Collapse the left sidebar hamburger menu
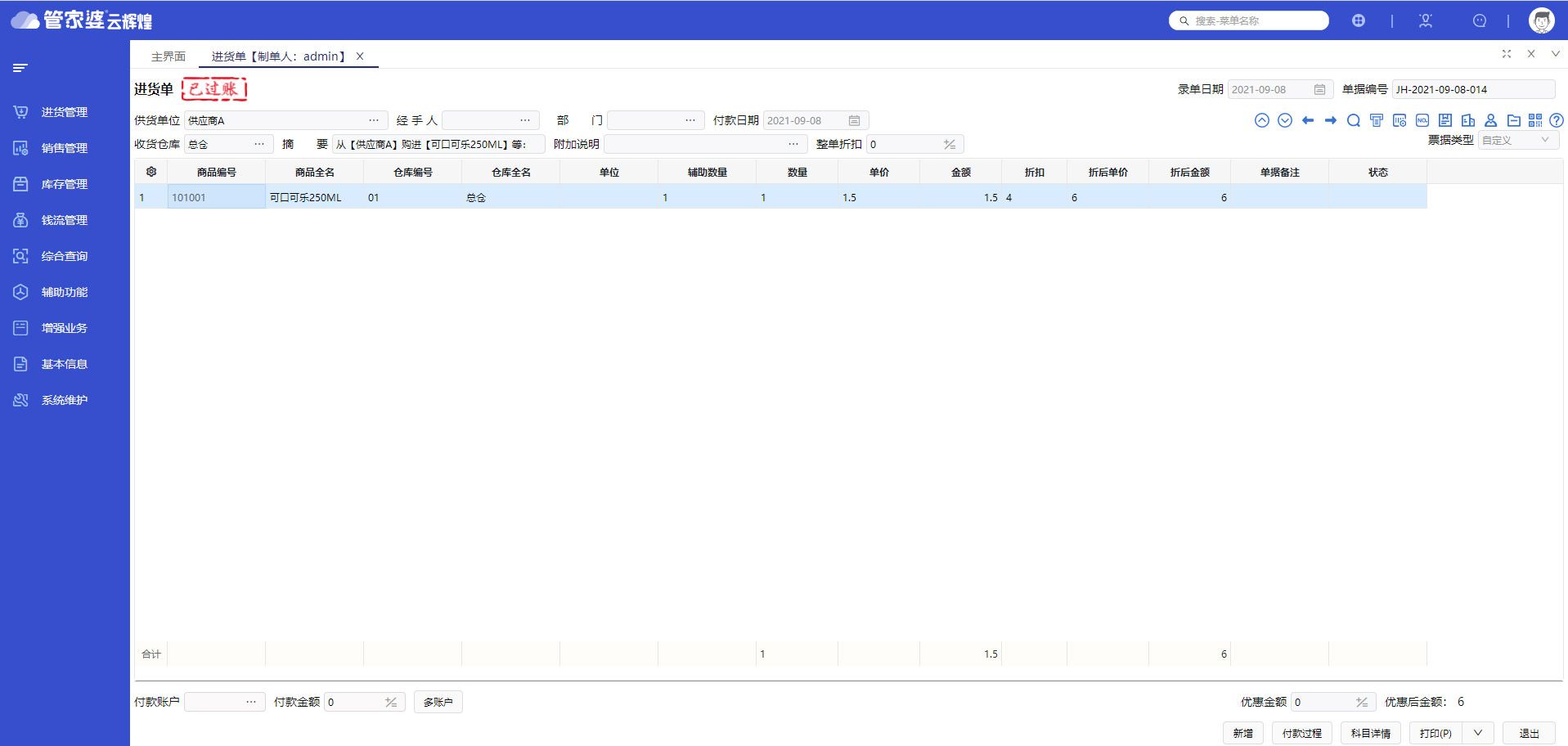This screenshot has width=1568, height=746. pos(20,68)
